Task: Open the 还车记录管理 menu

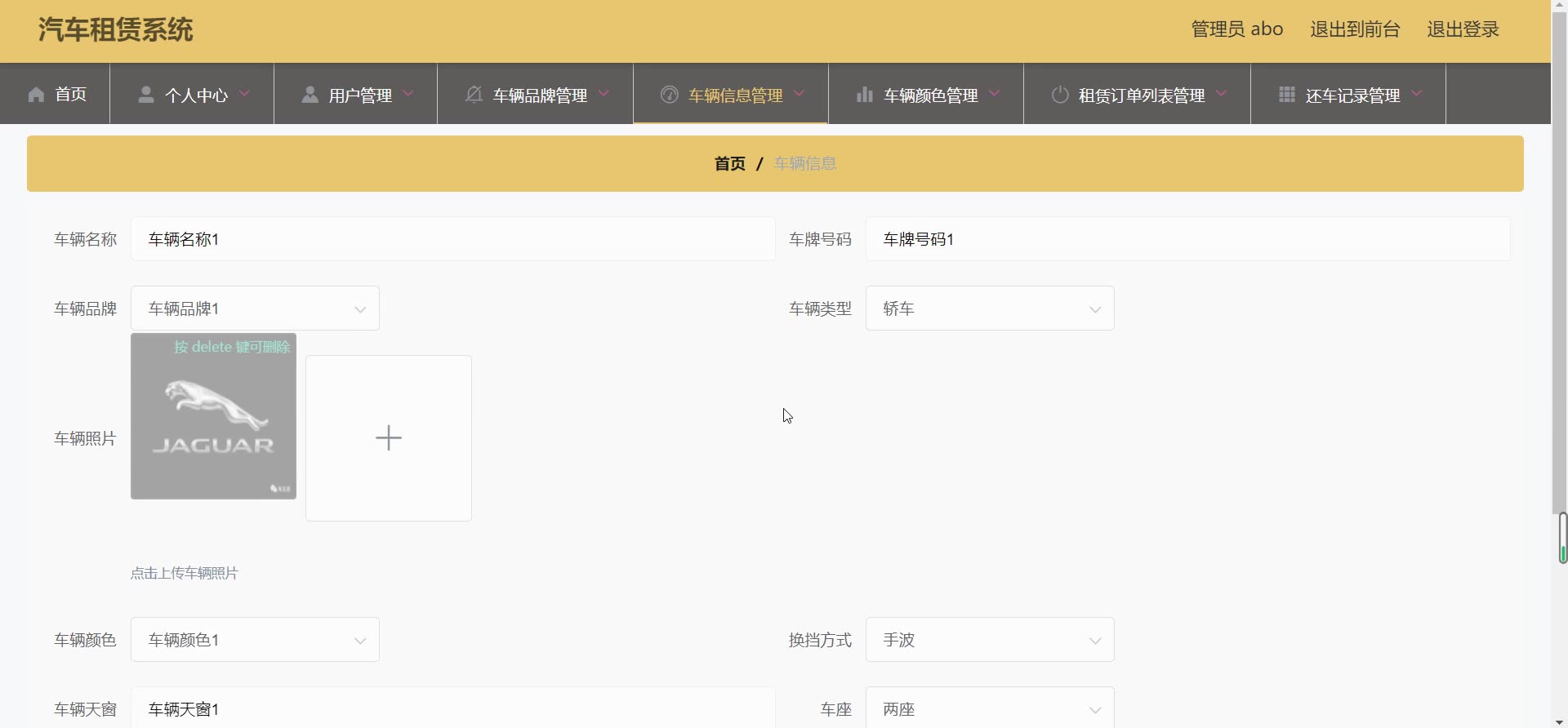Action: pyautogui.click(x=1348, y=94)
